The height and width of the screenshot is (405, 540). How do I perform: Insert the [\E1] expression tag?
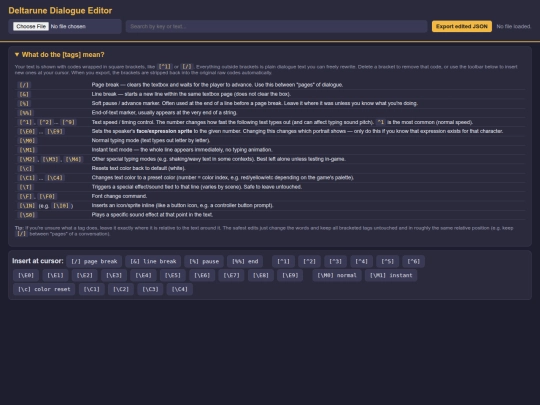(55, 275)
